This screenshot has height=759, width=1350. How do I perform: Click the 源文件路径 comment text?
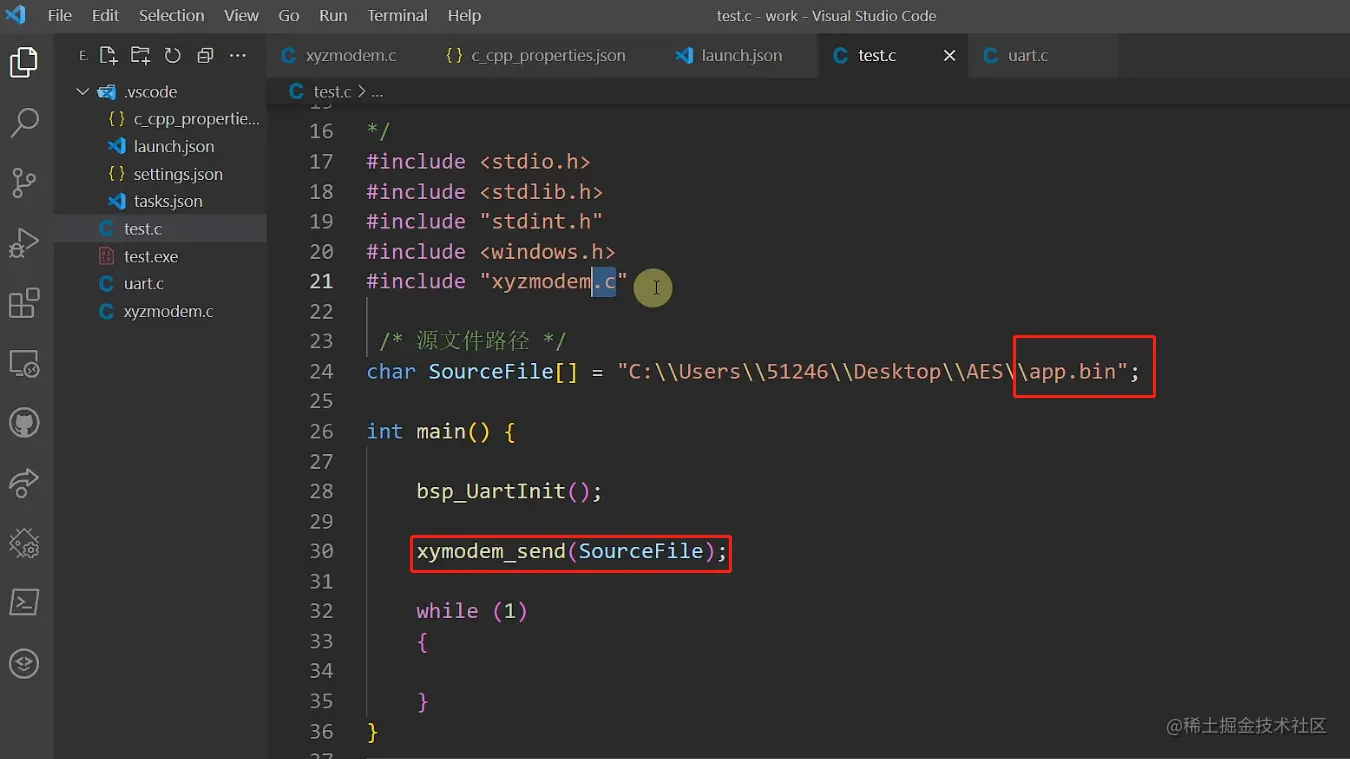tap(473, 341)
